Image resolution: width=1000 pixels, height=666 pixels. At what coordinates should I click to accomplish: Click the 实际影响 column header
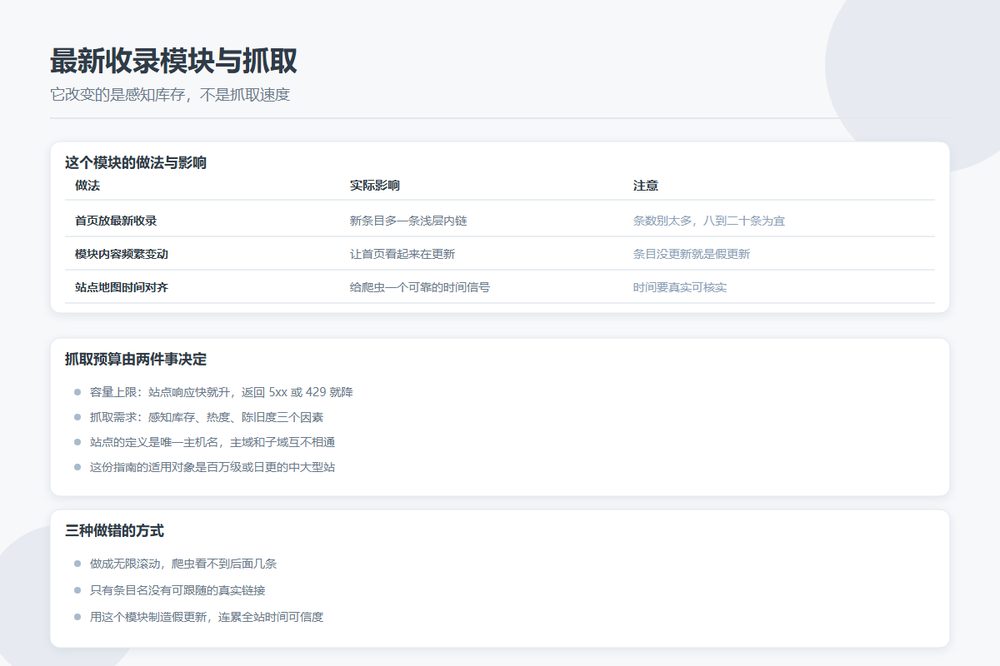pyautogui.click(x=374, y=186)
